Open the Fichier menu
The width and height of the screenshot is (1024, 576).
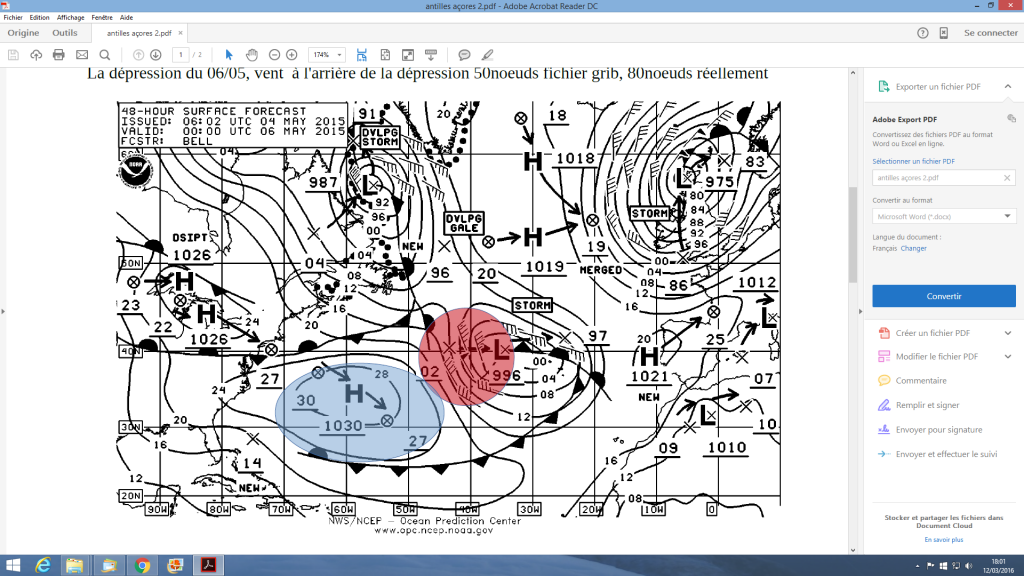pos(13,18)
